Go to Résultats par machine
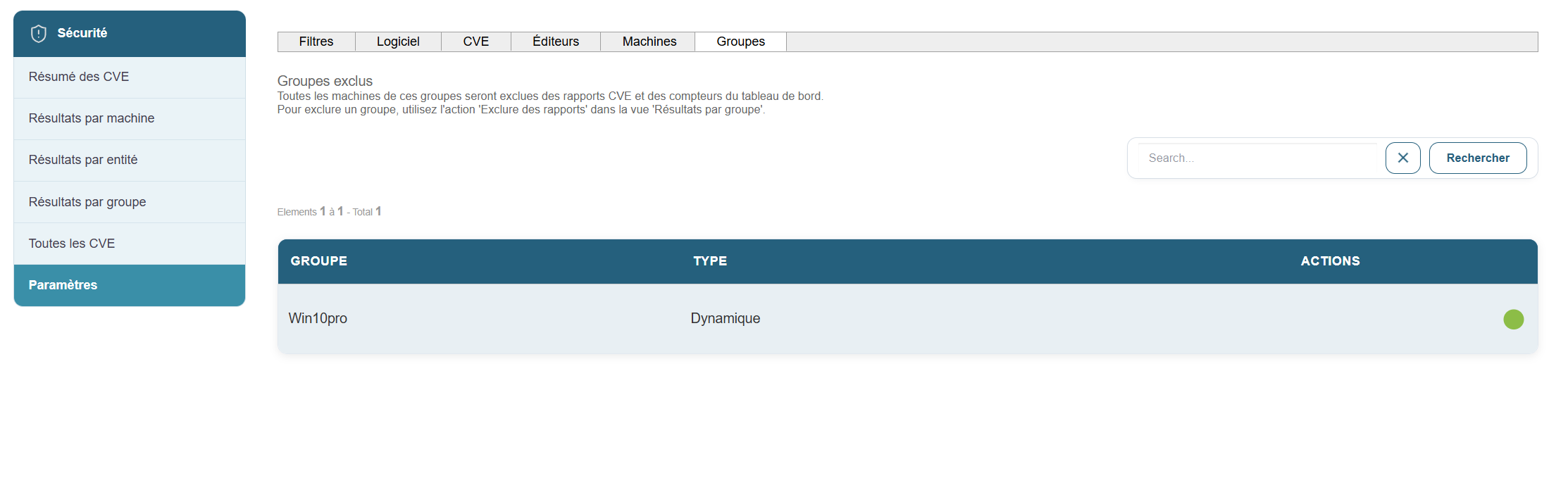Viewport: 1568px width, 497px height. coord(92,118)
